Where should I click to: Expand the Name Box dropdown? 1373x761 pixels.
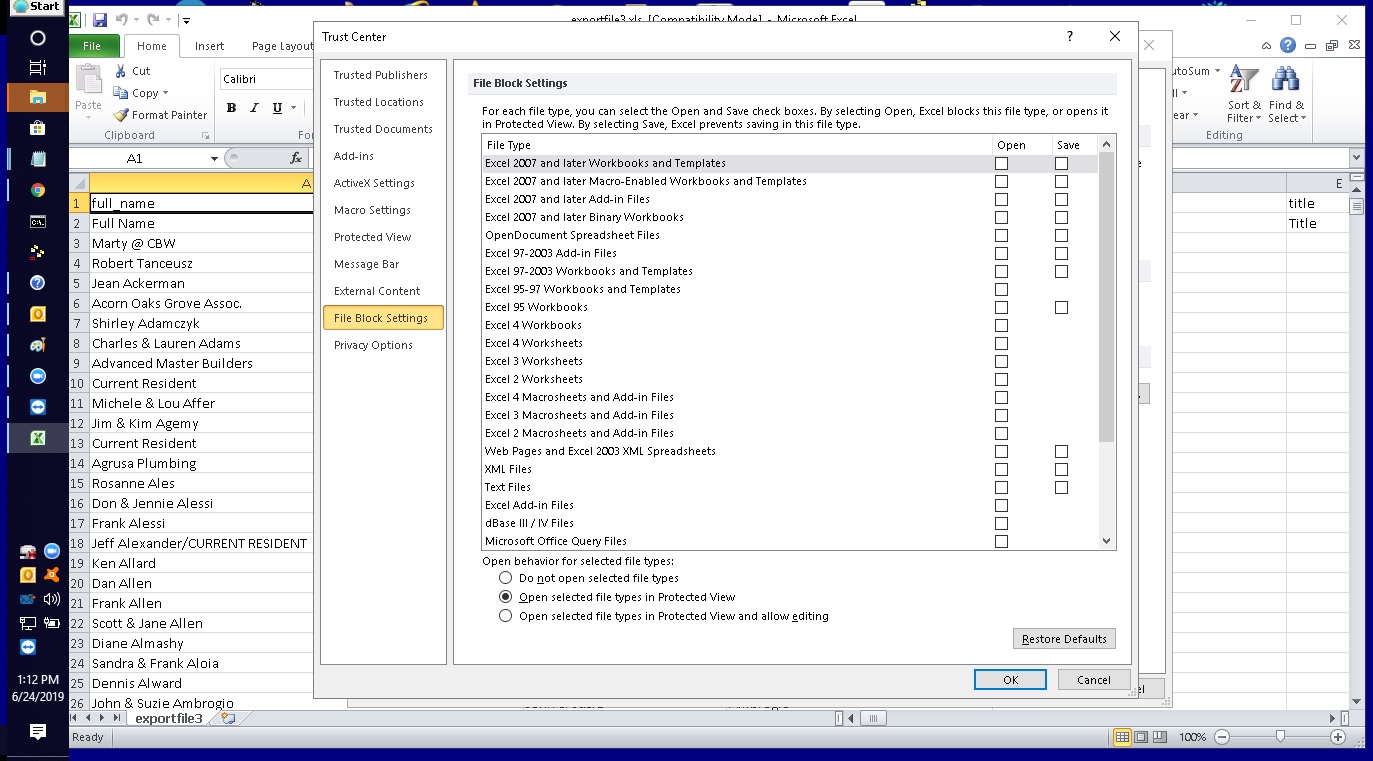tap(214, 159)
